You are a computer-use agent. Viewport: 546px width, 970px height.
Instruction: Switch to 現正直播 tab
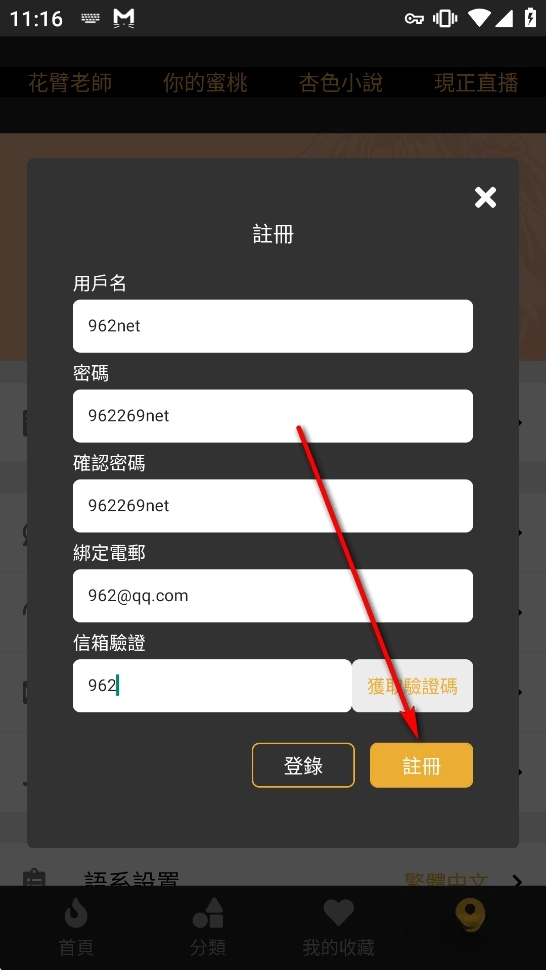pos(476,82)
